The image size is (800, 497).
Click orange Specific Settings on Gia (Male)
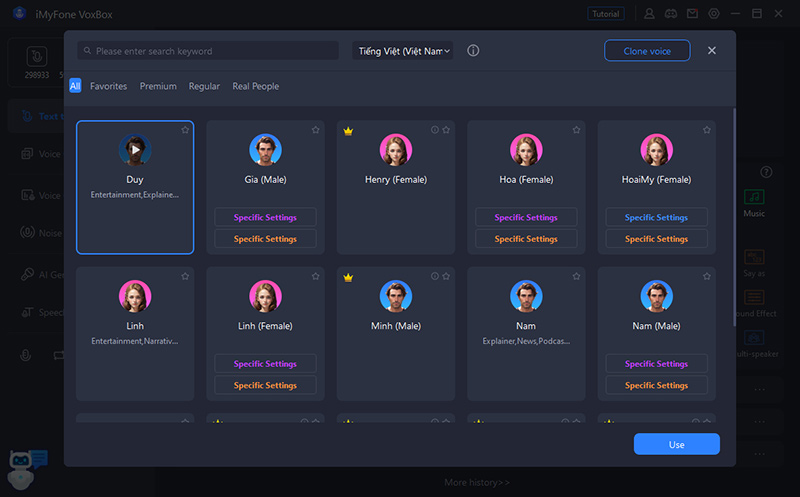[265, 239]
